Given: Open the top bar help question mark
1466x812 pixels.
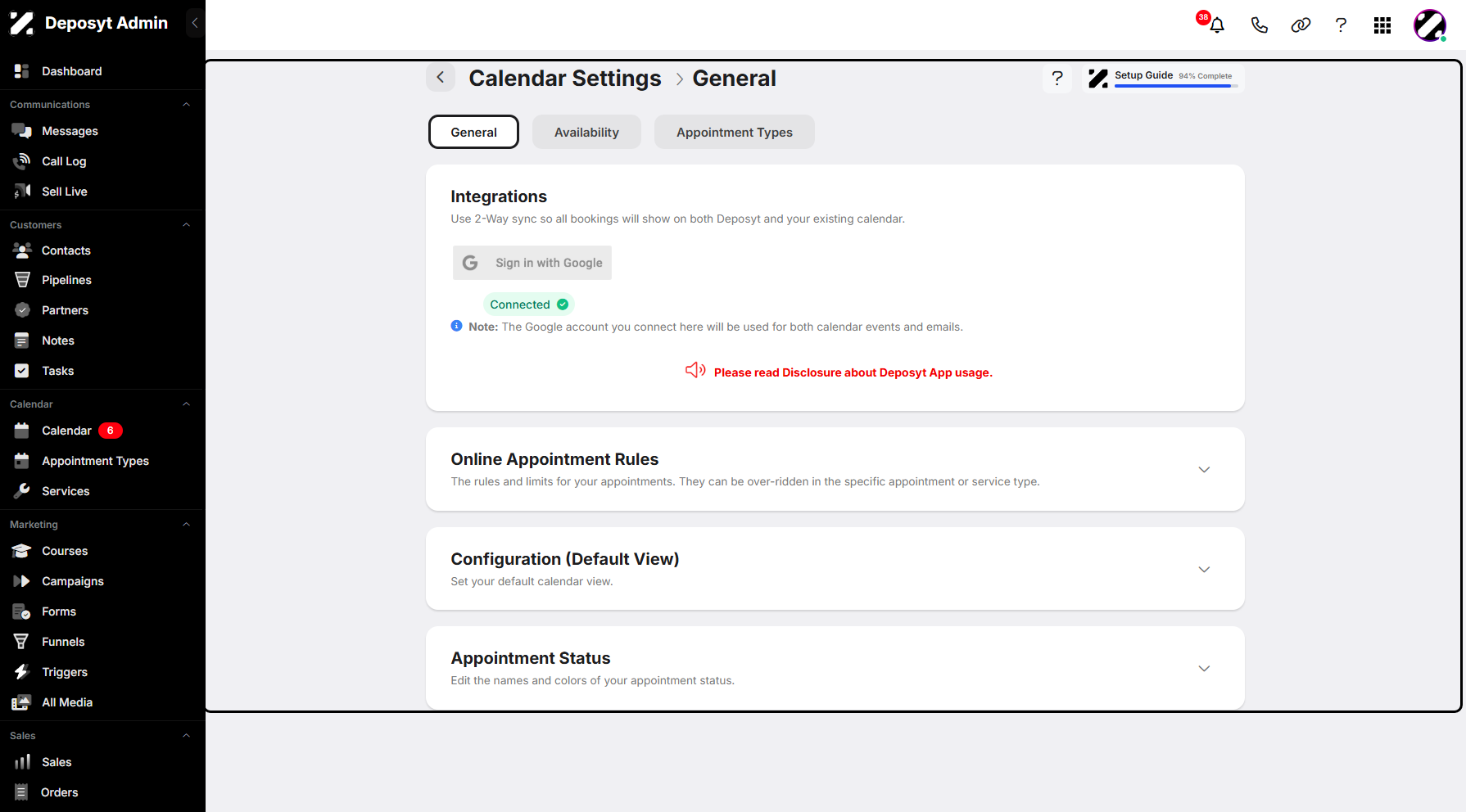Looking at the screenshot, I should tap(1341, 25).
